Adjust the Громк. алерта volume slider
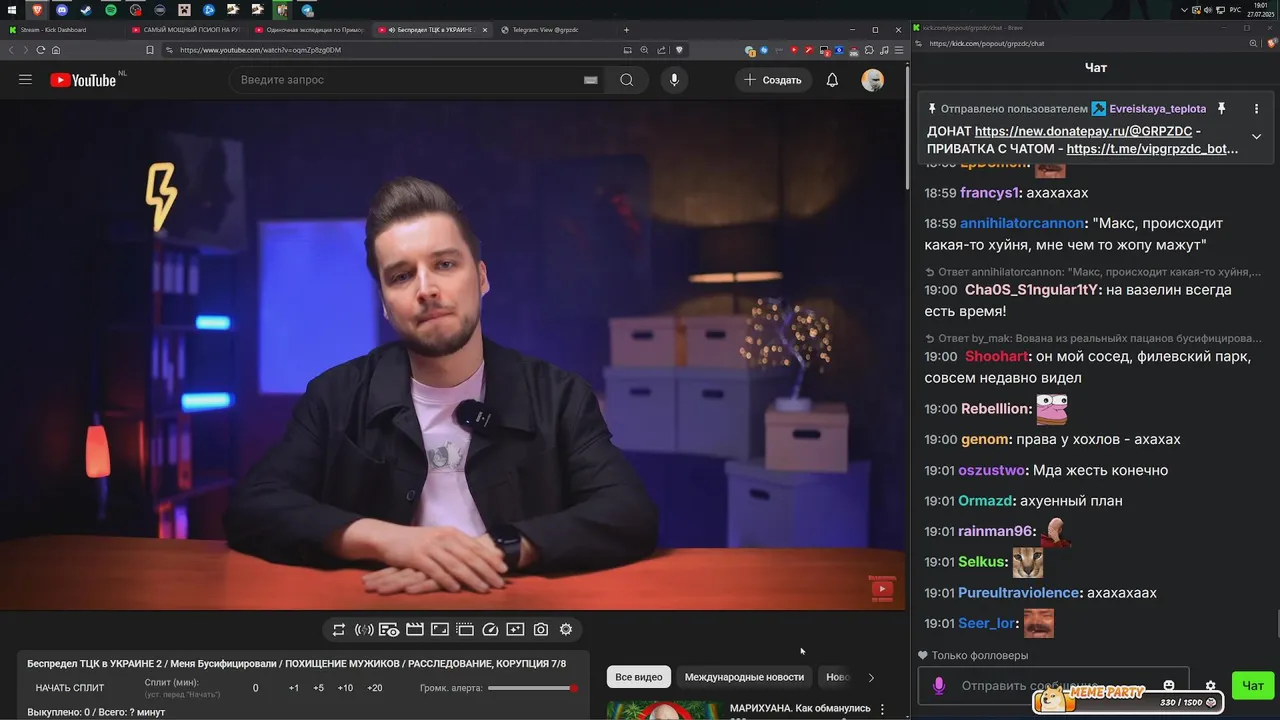Screen dimensions: 1280x720 [x=533, y=688]
